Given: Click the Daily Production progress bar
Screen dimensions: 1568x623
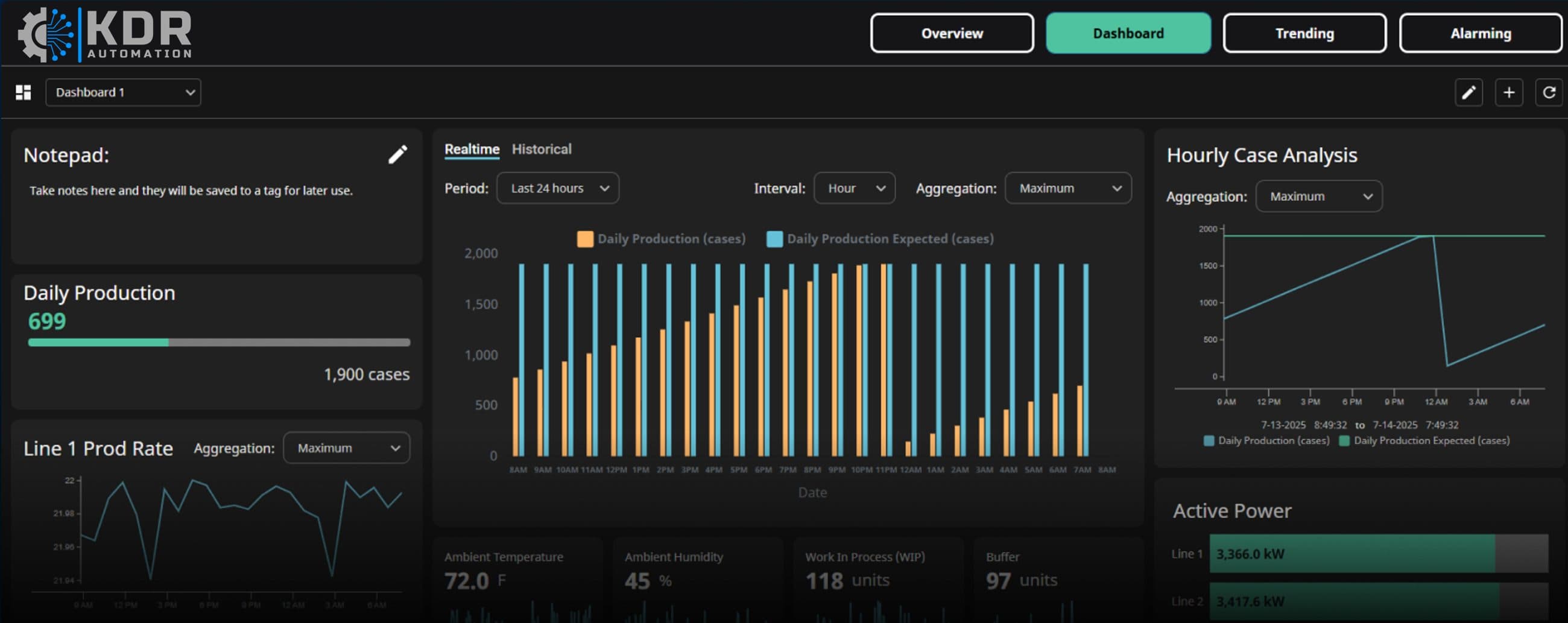Looking at the screenshot, I should (x=219, y=342).
